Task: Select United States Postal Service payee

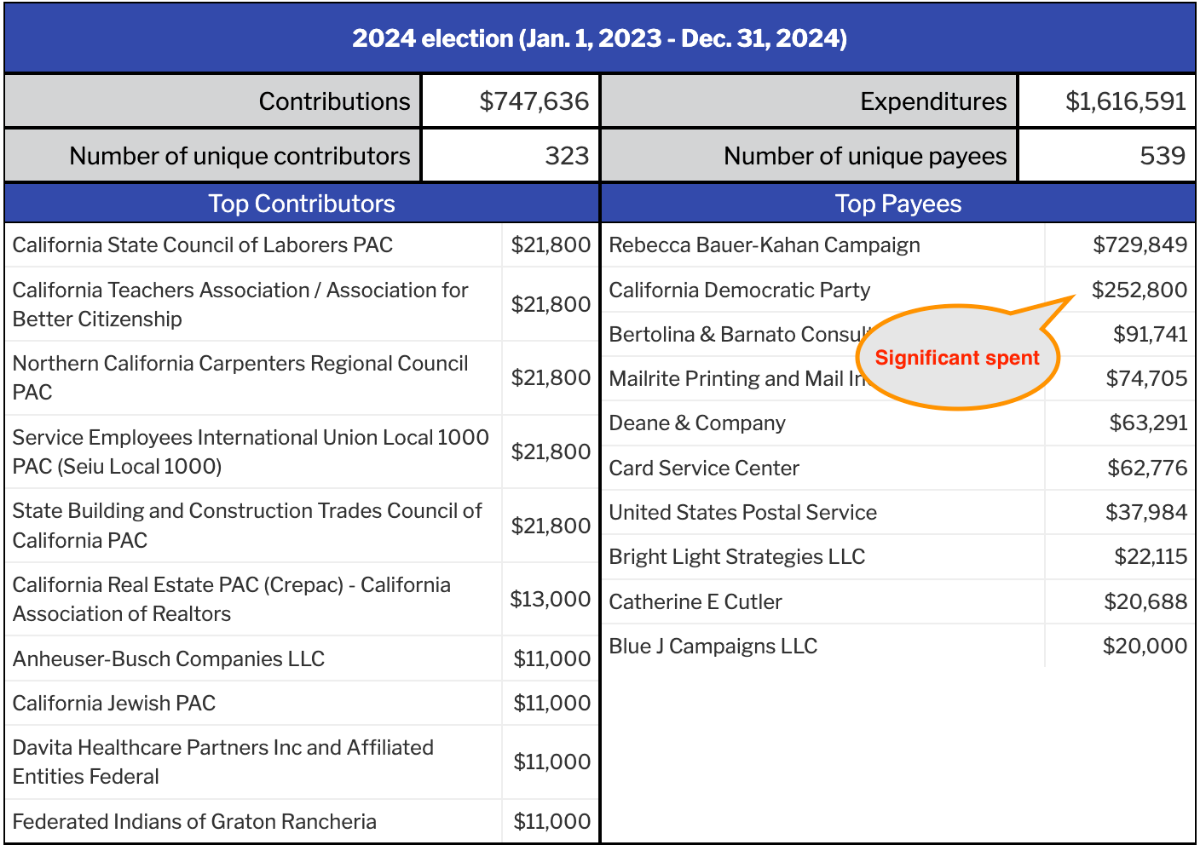Action: (742, 513)
